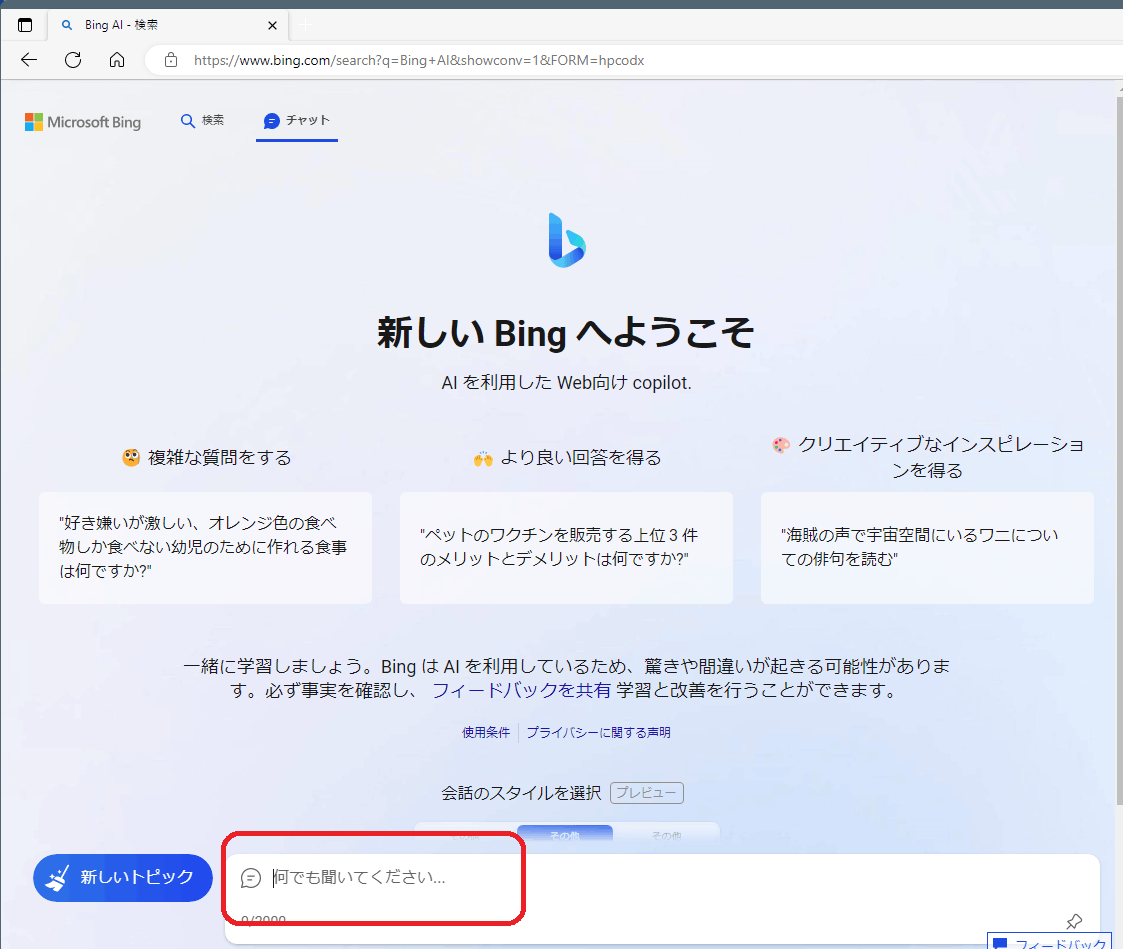Select the Bing AI - 検索 tab
Image resolution: width=1123 pixels, height=949 pixels.
point(168,25)
